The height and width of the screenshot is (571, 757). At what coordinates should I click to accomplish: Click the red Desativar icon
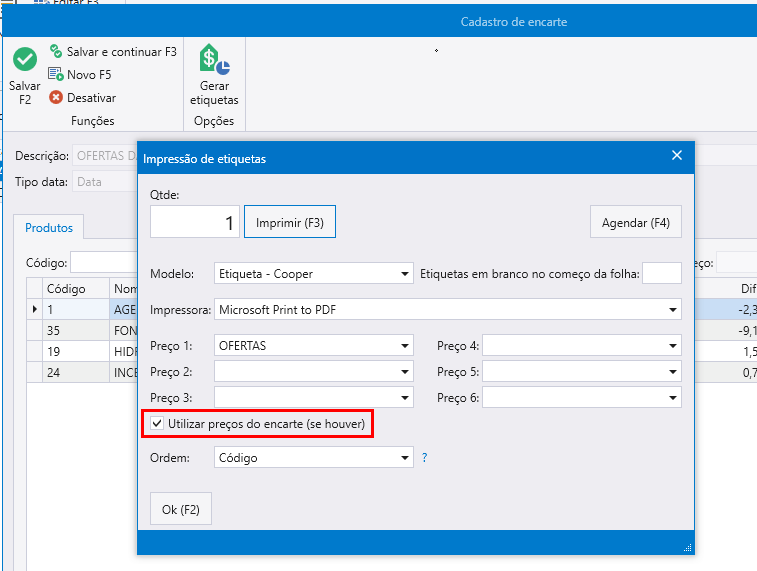pyautogui.click(x=56, y=98)
